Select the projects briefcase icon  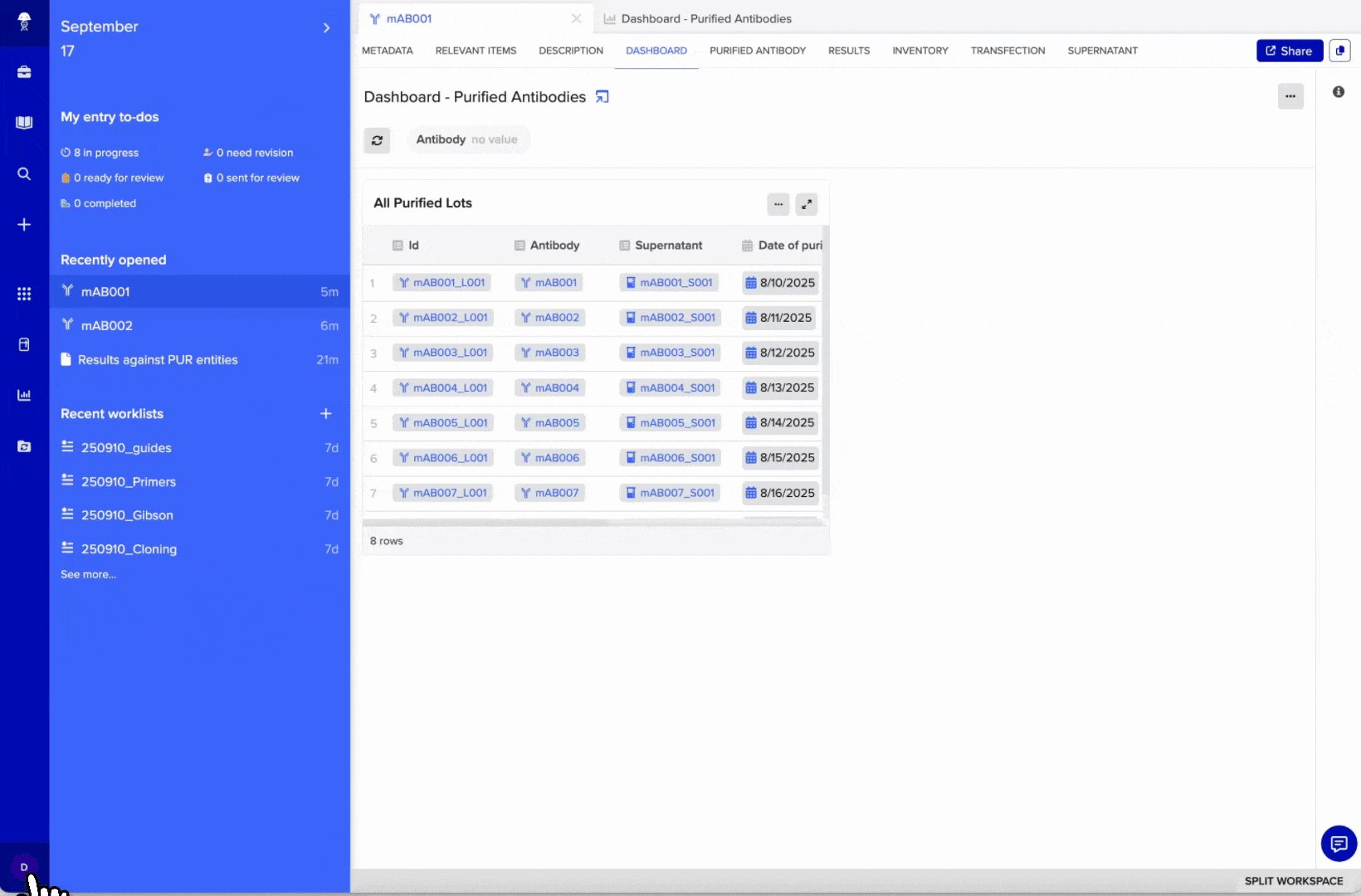pyautogui.click(x=24, y=72)
